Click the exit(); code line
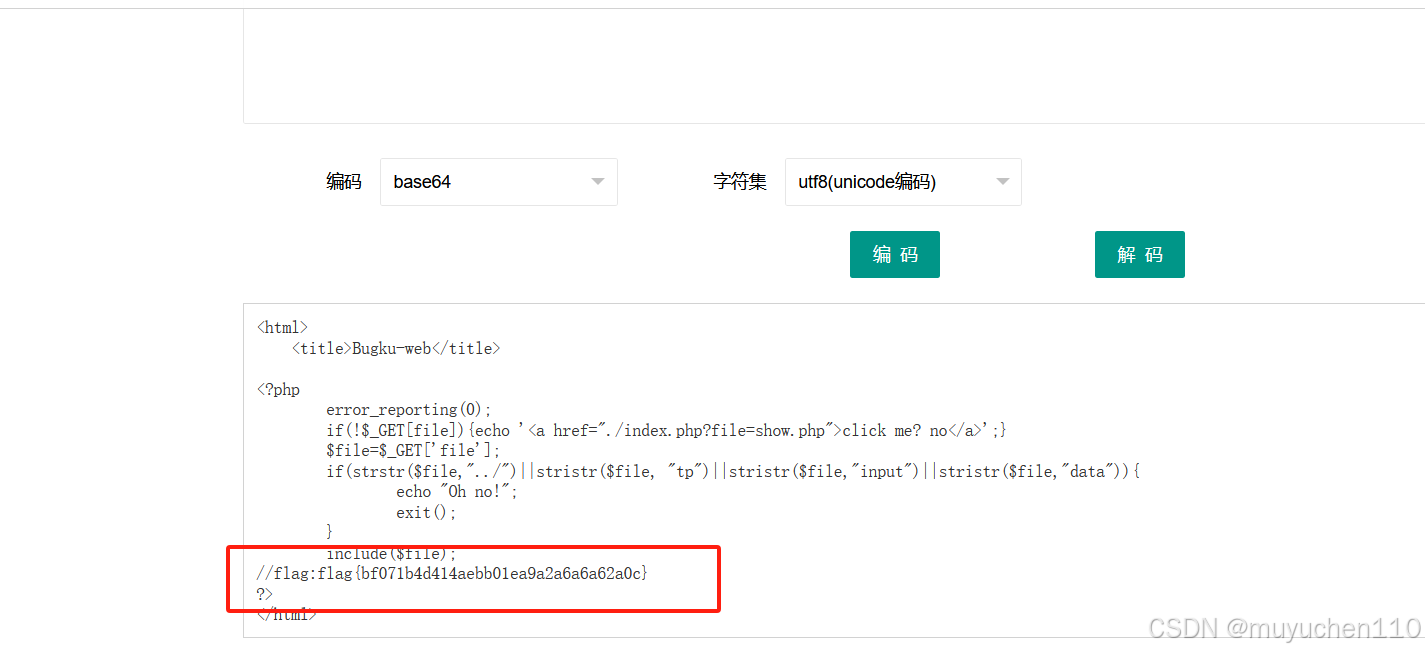This screenshot has height=654, width=1425. pyautogui.click(x=426, y=512)
